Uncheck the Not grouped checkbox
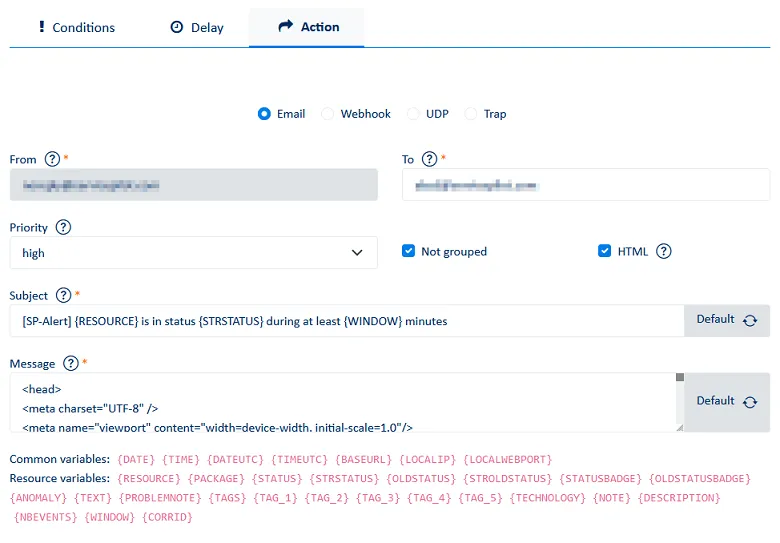 coord(408,251)
